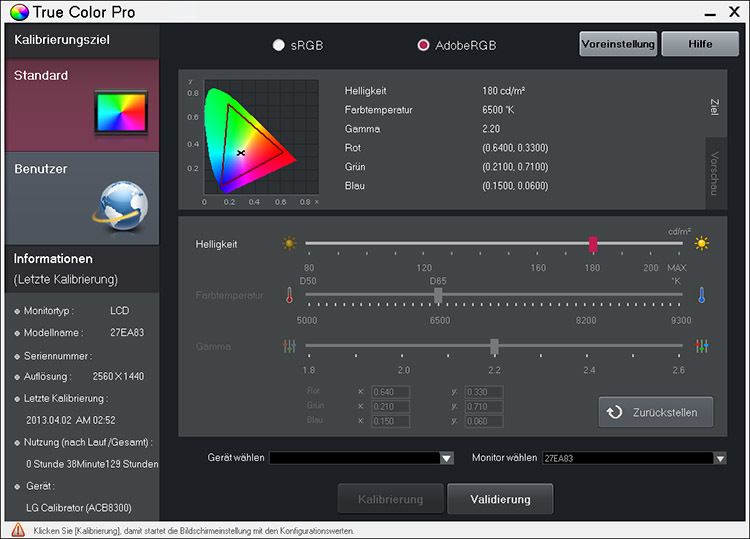The height and width of the screenshot is (539, 750).
Task: Click the reset arrow icon on Zurückstellen
Action: click(615, 412)
